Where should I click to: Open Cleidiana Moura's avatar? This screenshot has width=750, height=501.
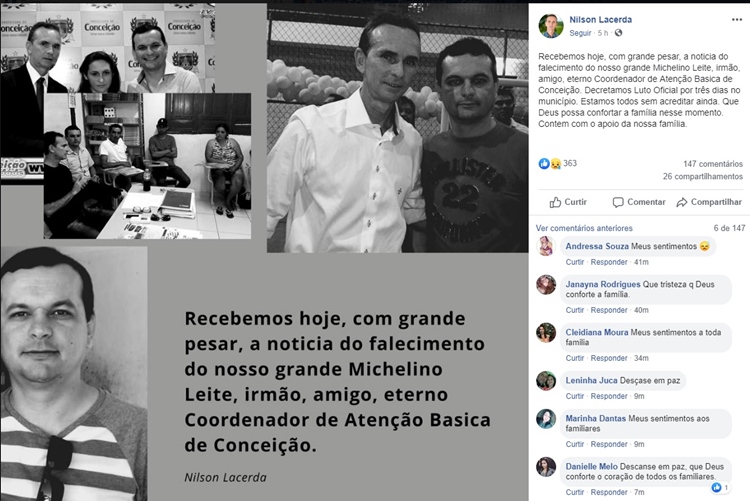tap(546, 333)
